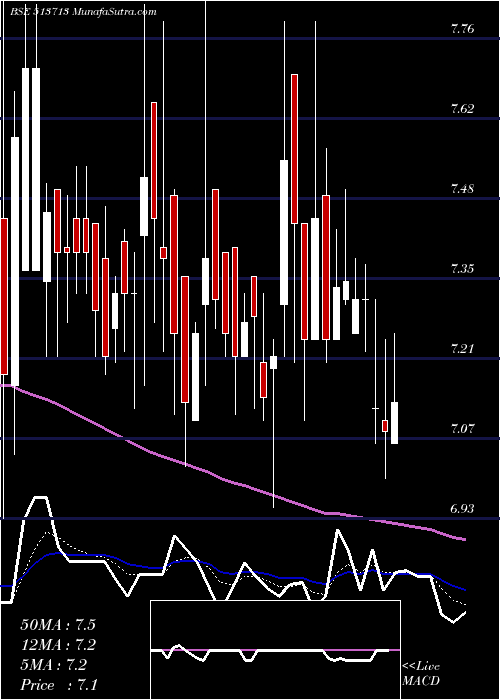Click inside the Live MACD mini chart
Image resolution: width=500 pixels, height=700 pixels.
pos(275,650)
